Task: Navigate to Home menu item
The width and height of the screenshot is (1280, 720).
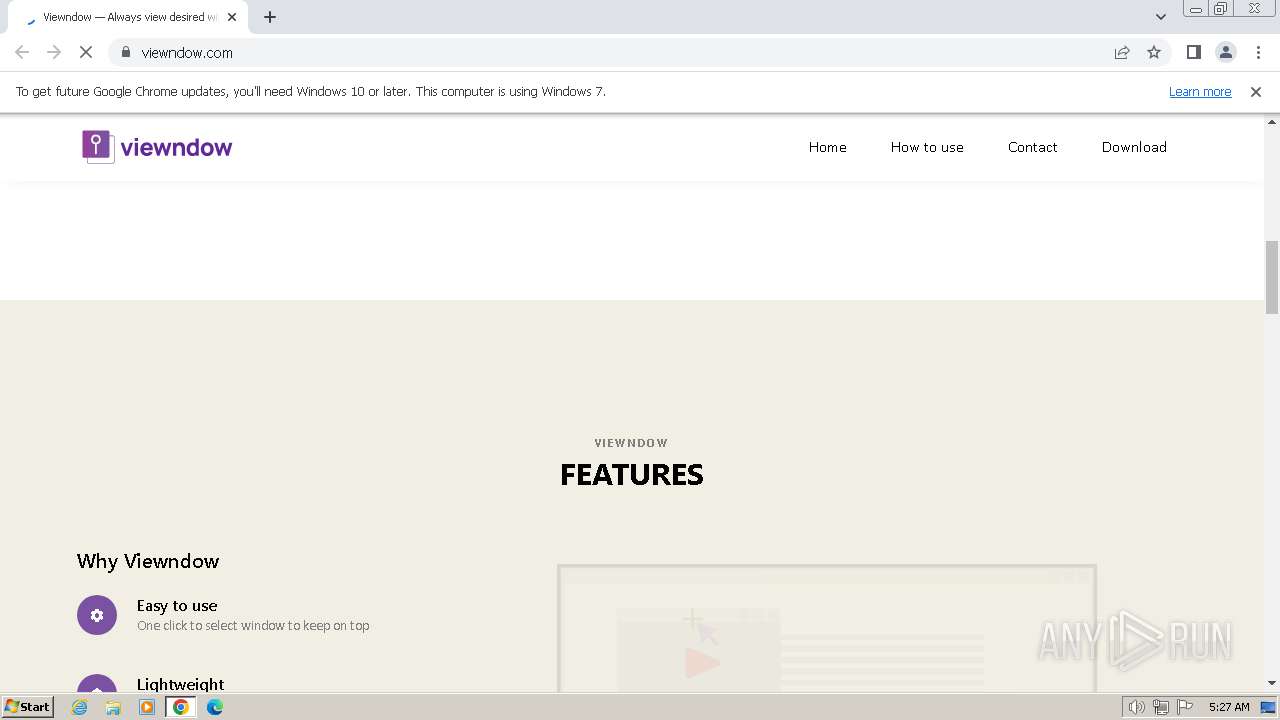Action: (828, 147)
